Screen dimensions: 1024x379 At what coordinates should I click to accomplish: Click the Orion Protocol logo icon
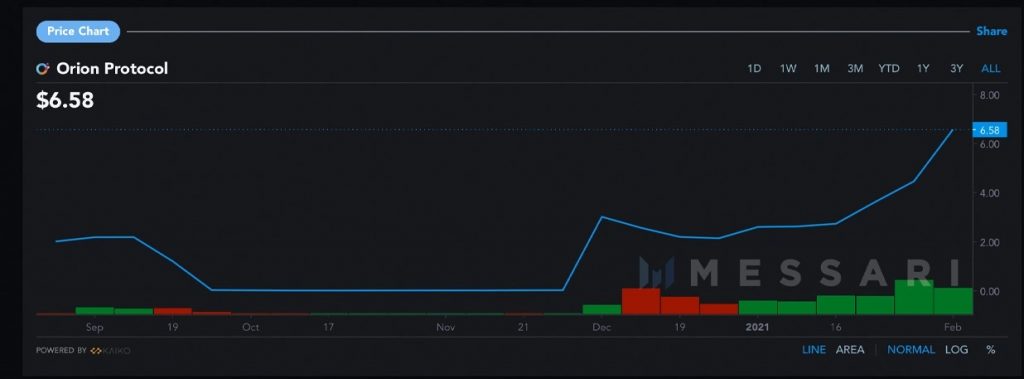coord(43,69)
